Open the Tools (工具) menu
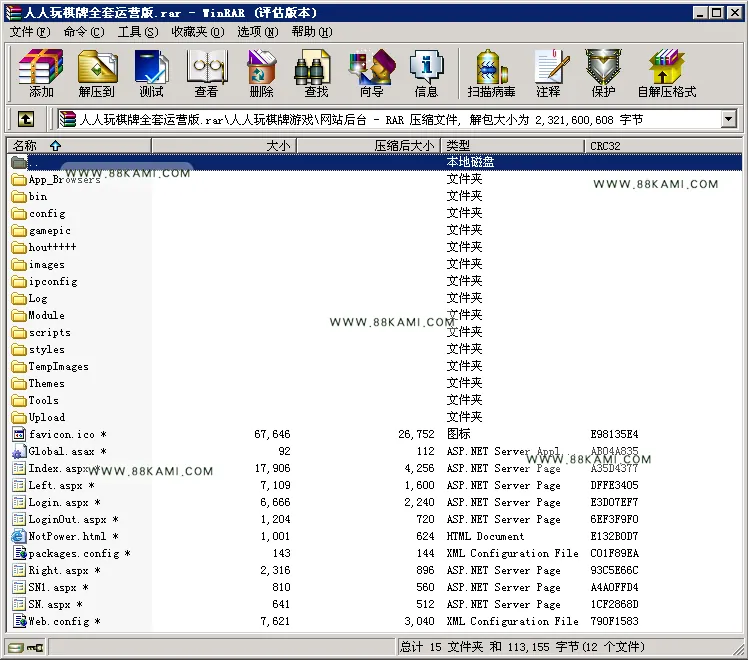The height and width of the screenshot is (660, 748). pyautogui.click(x=138, y=32)
